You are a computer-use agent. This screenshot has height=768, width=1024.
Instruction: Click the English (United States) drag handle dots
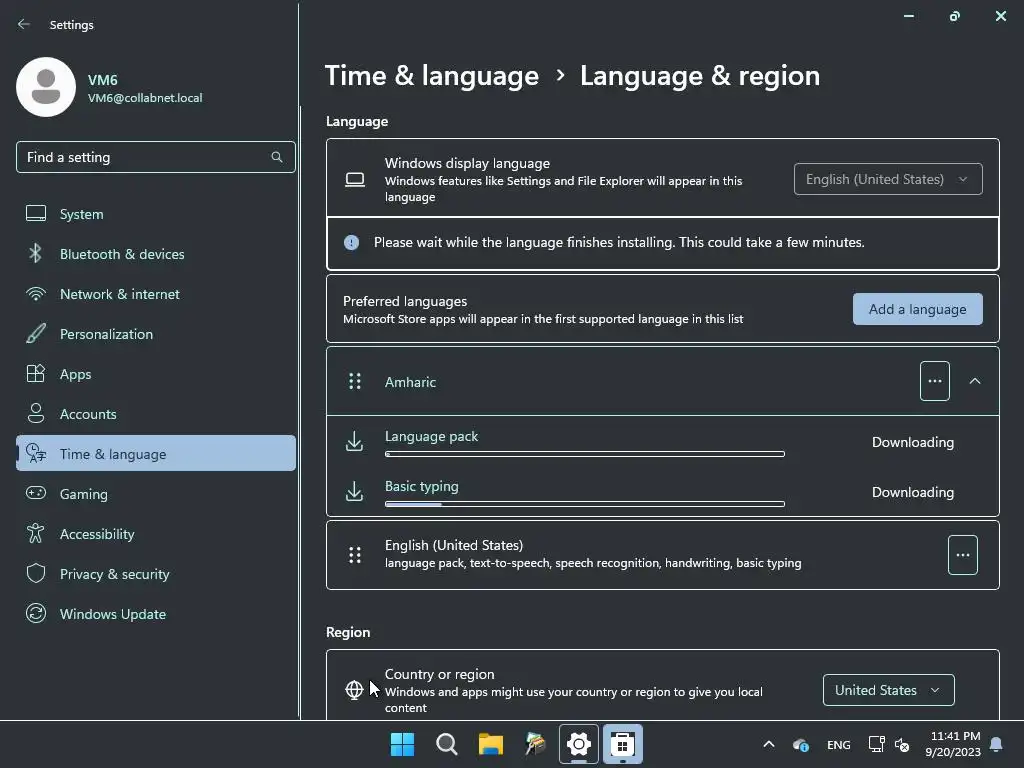point(355,555)
